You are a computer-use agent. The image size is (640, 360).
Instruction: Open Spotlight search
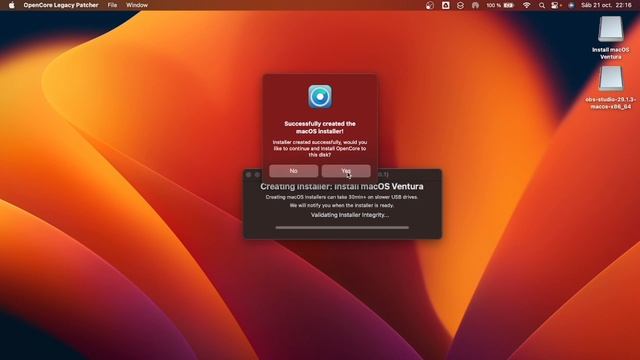(542, 5)
